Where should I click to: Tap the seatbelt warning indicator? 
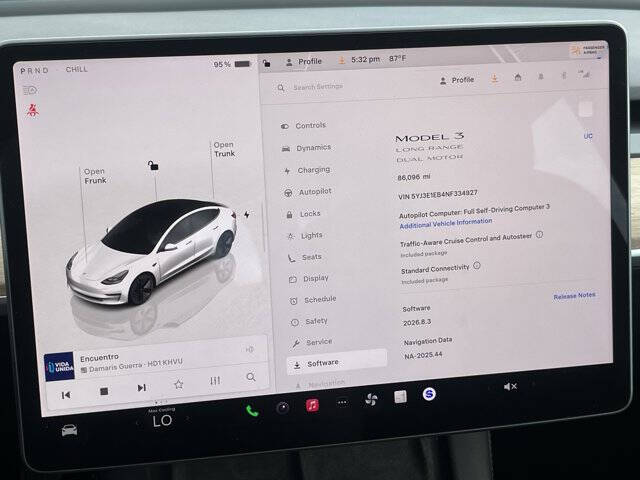[33, 110]
